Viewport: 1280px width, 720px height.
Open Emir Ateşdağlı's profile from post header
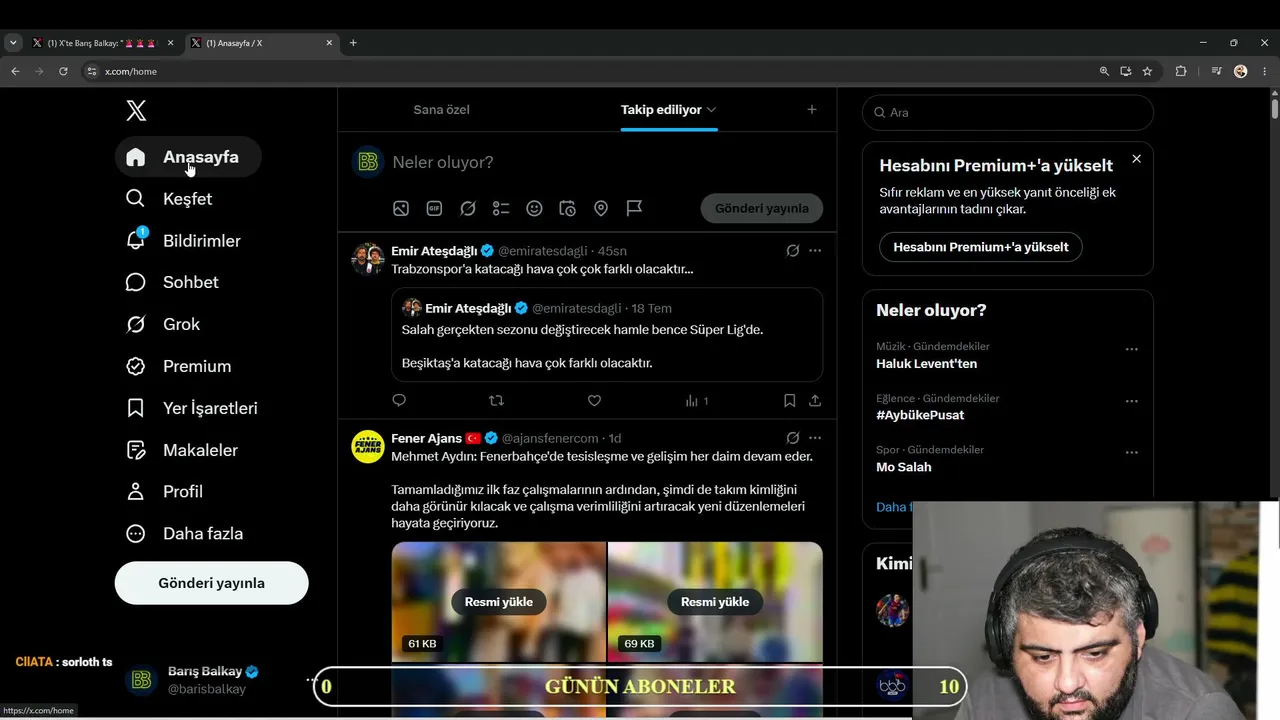coord(434,251)
